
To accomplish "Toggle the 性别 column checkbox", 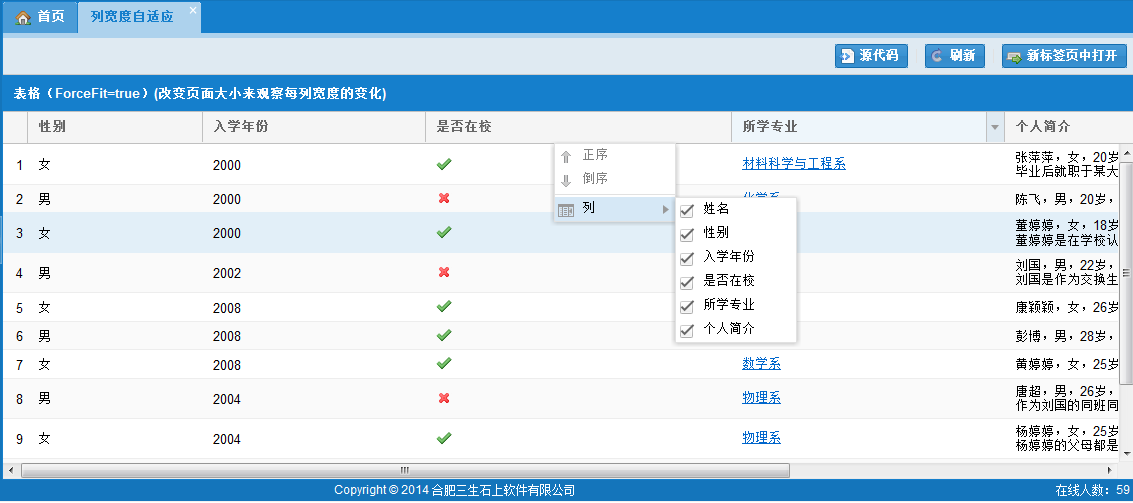I will (x=687, y=234).
